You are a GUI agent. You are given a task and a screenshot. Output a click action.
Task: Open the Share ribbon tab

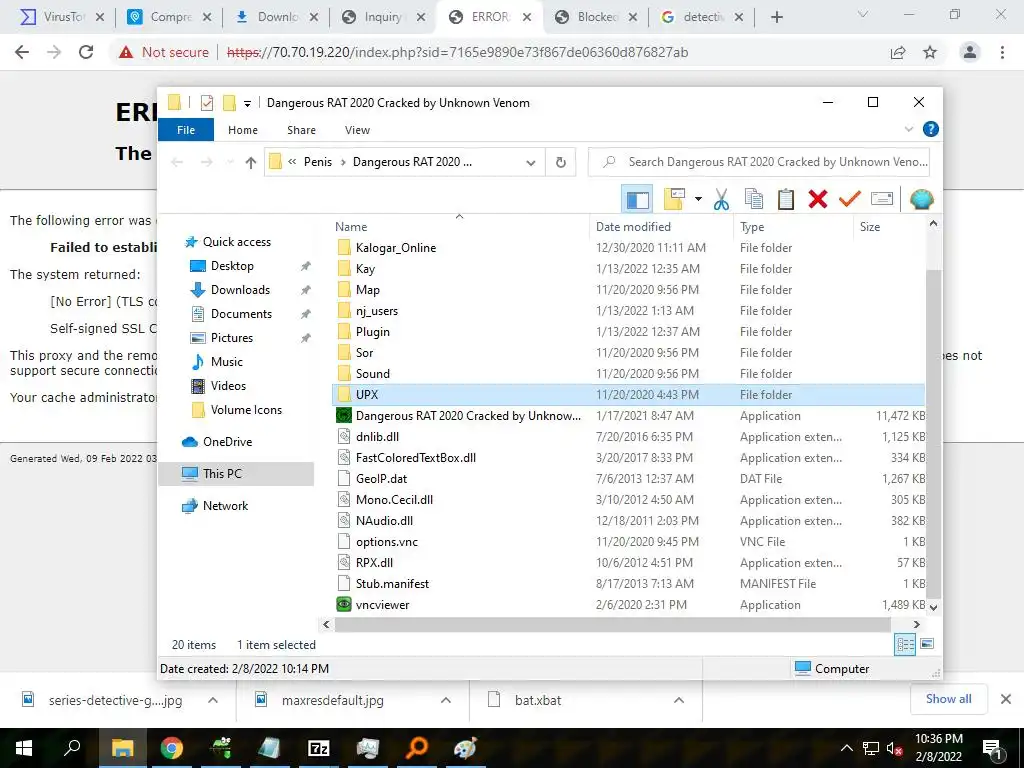[x=301, y=130]
